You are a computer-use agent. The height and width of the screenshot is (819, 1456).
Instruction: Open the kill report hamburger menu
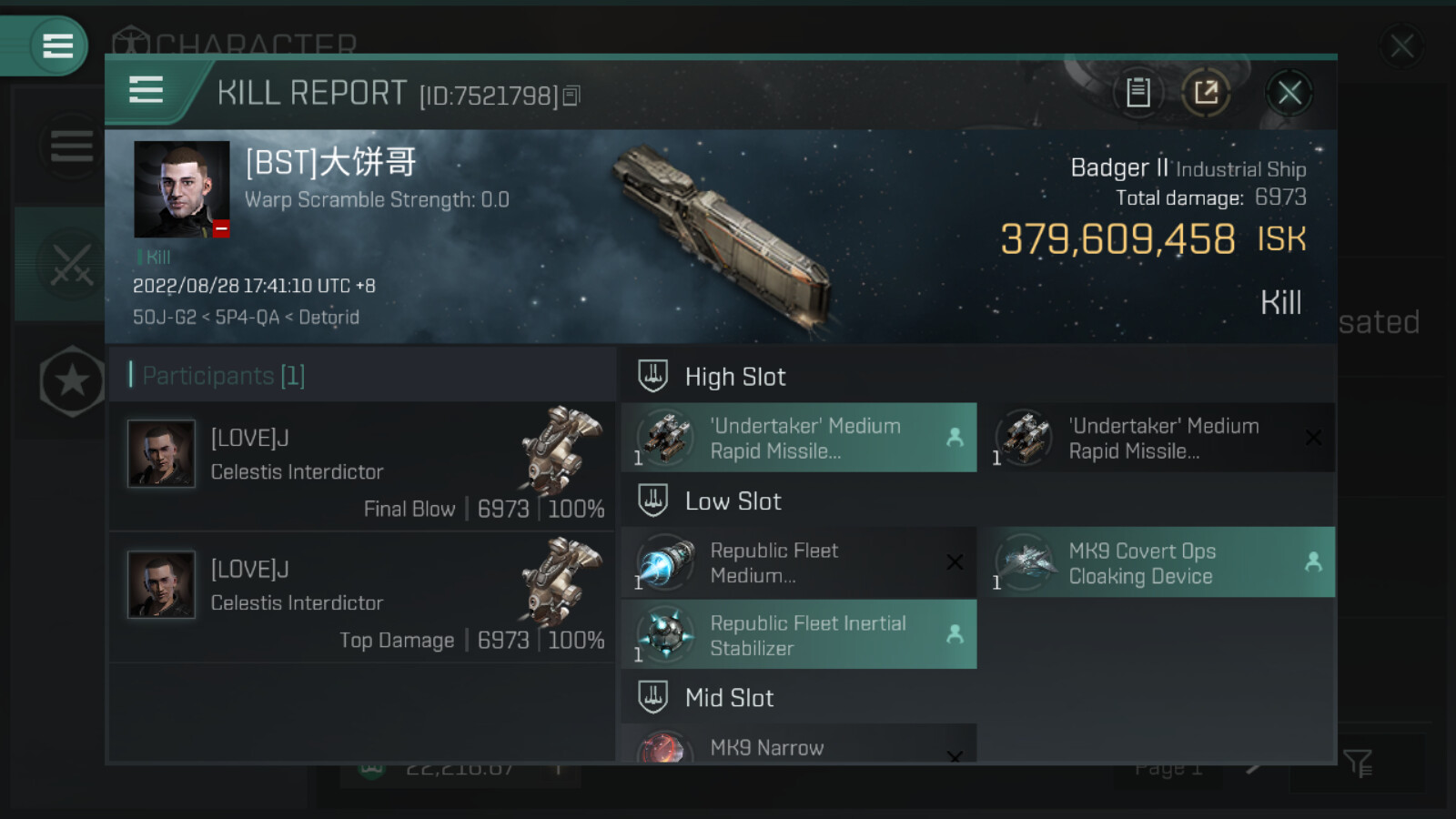pyautogui.click(x=147, y=90)
